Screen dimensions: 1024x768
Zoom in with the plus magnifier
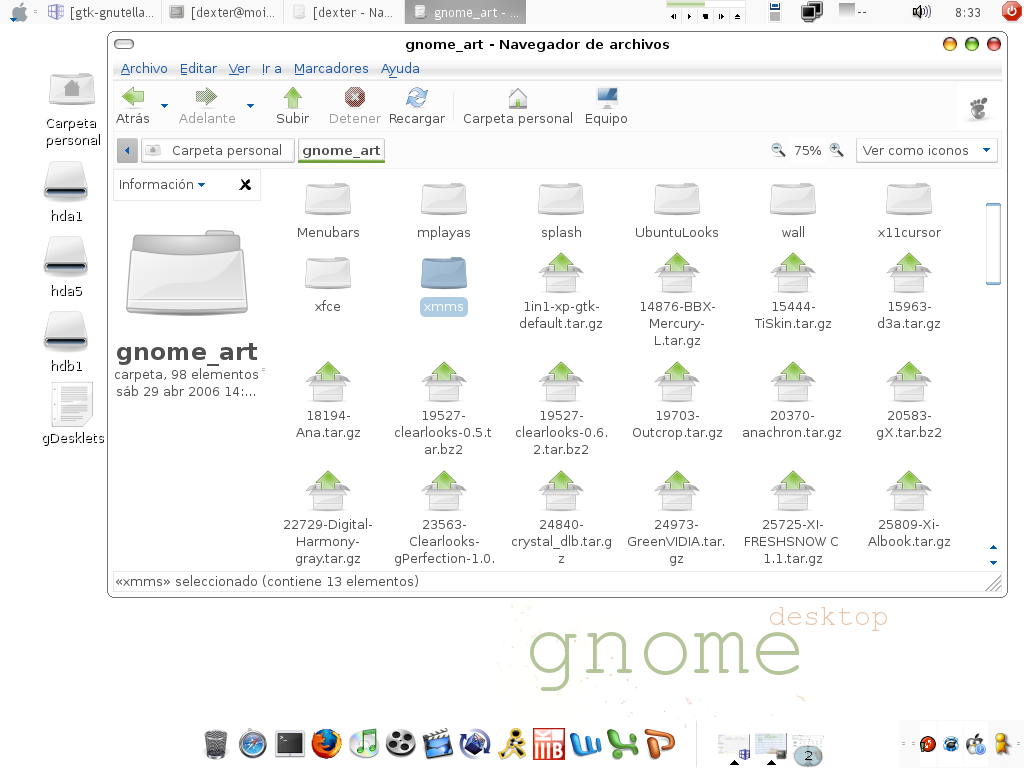(837, 150)
